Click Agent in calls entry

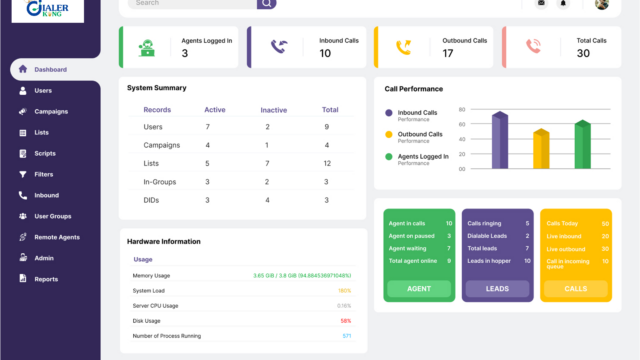pos(420,223)
